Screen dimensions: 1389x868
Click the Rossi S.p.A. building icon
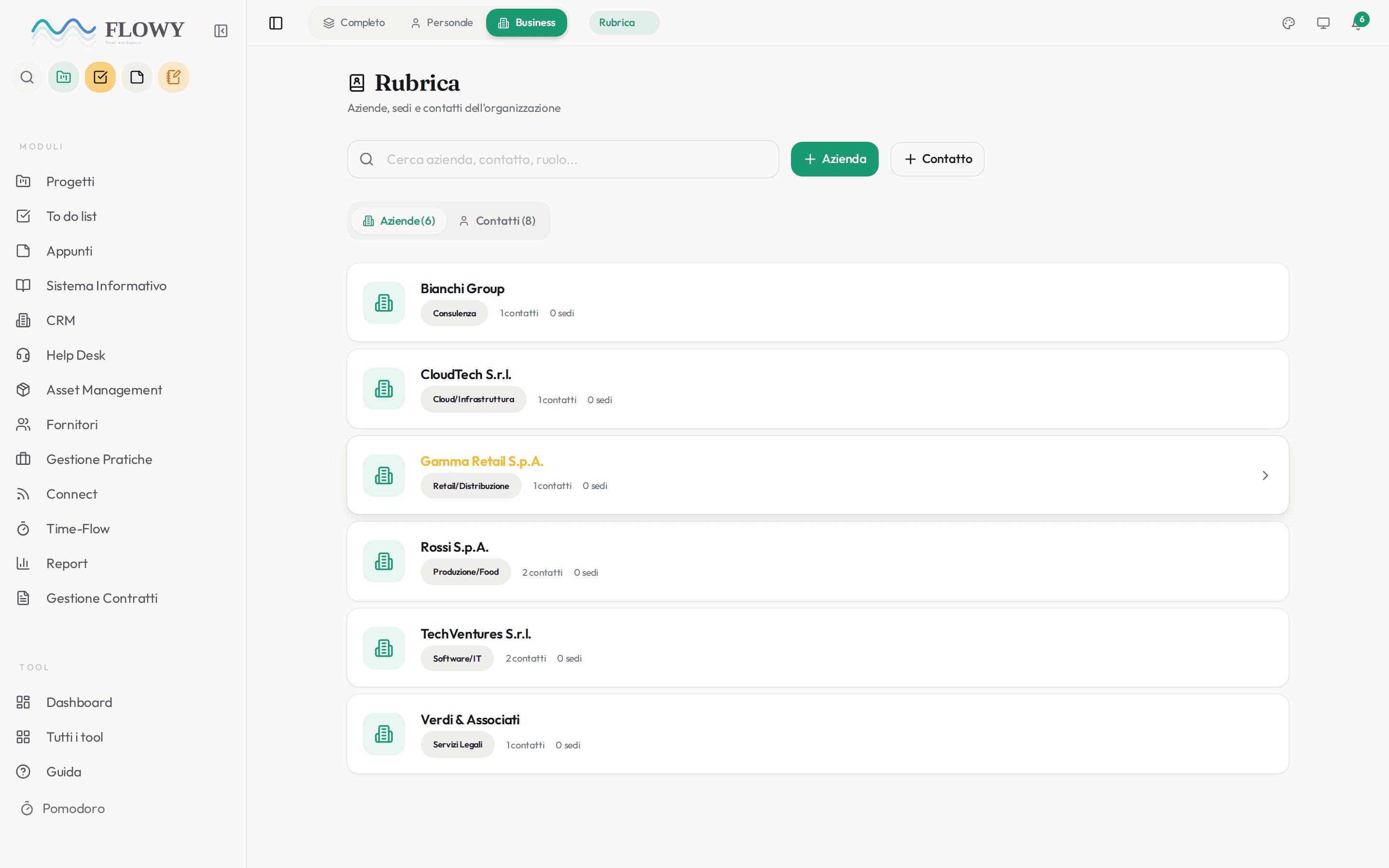384,561
